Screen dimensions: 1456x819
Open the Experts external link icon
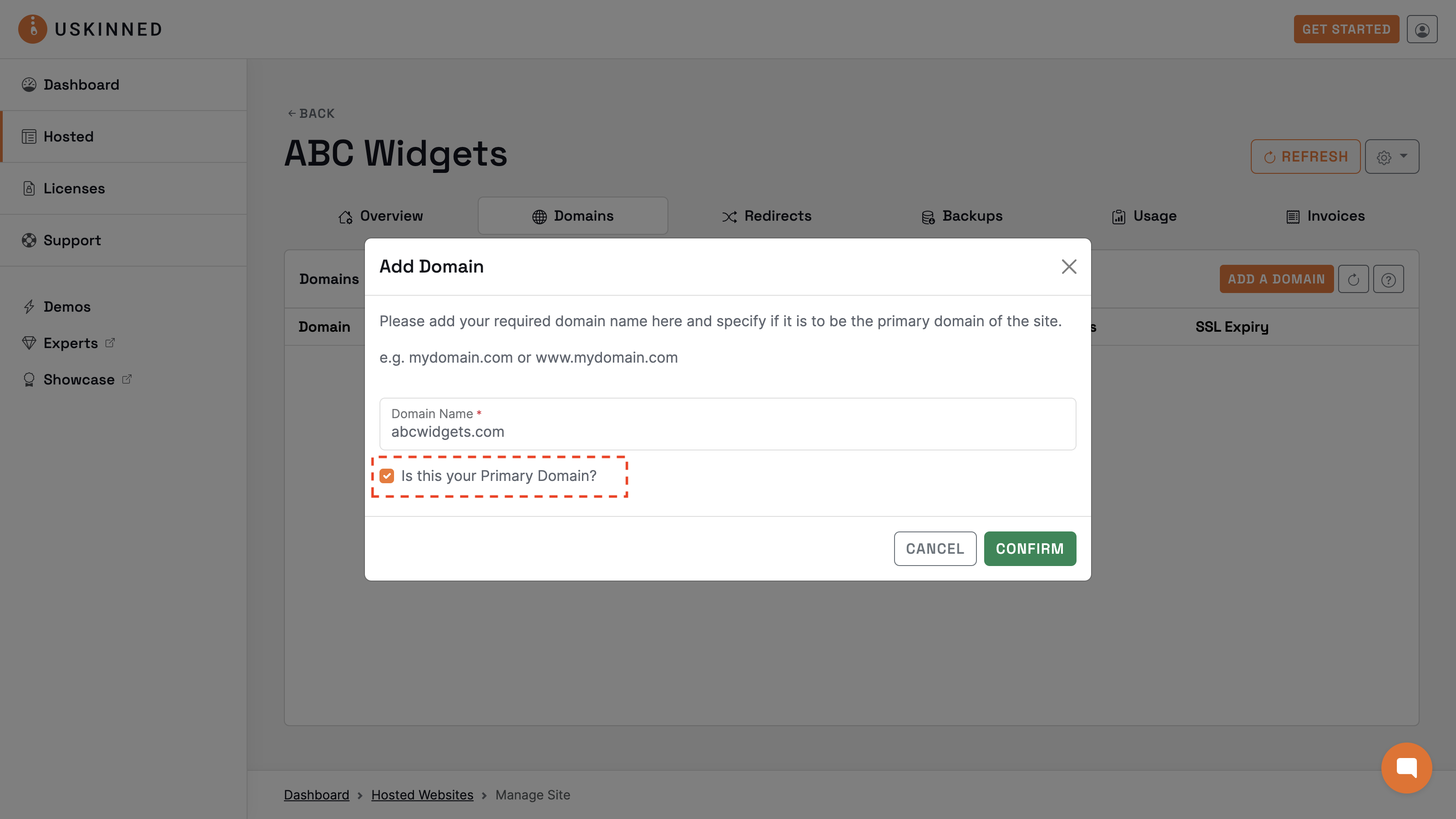[110, 343]
